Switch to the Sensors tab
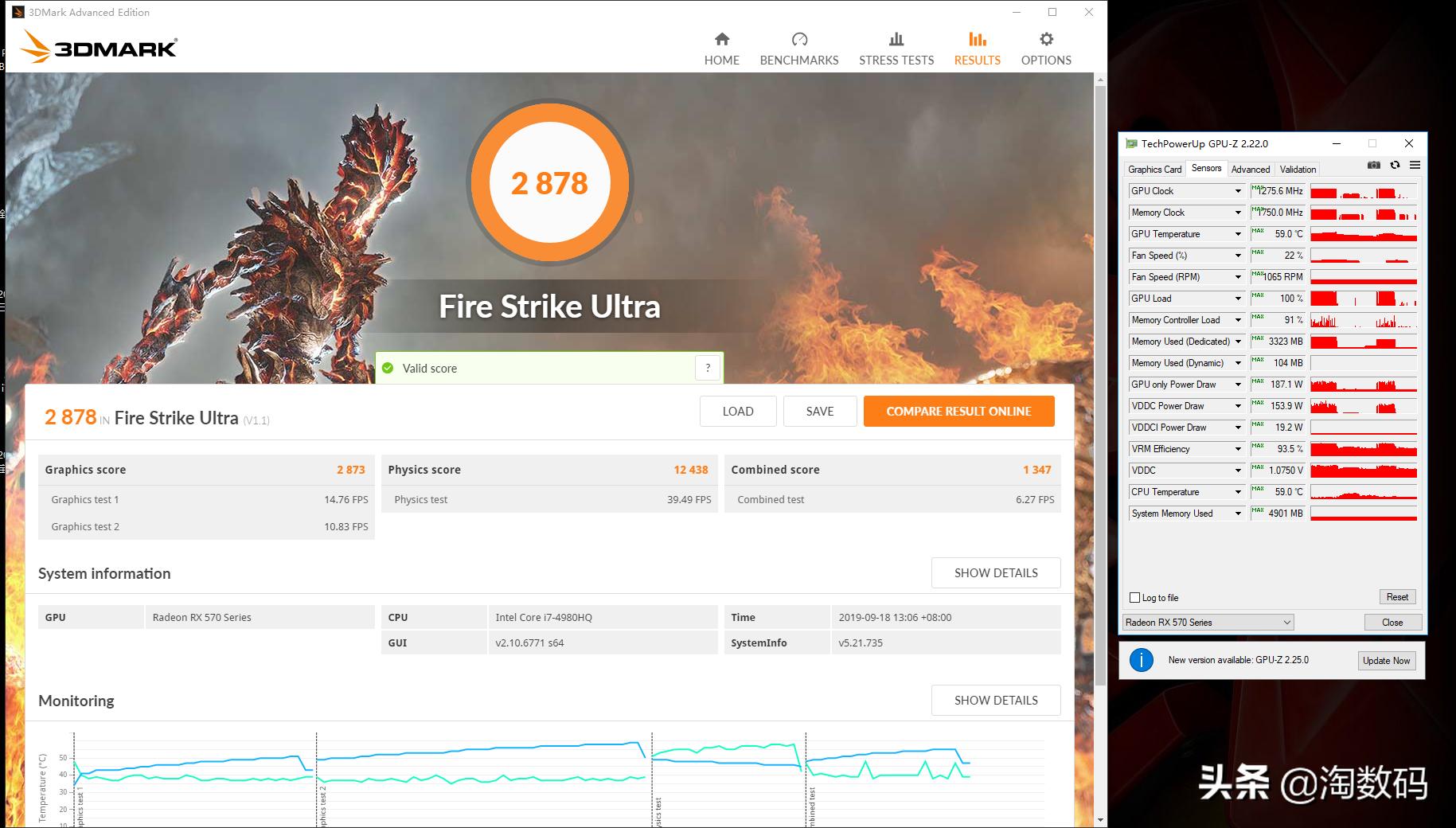The width and height of the screenshot is (1456, 828). click(x=1206, y=168)
